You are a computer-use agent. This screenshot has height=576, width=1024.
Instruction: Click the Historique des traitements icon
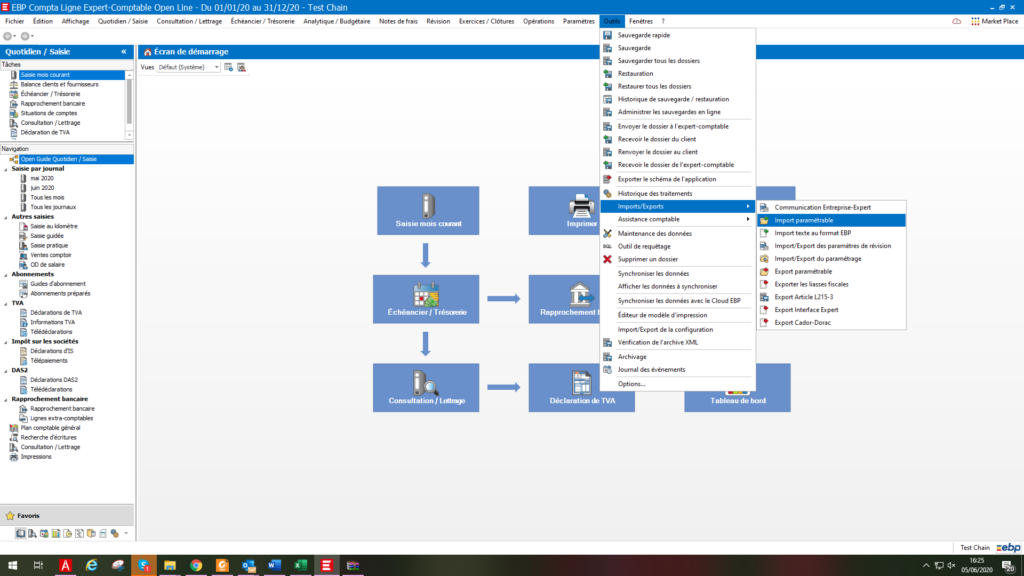click(x=607, y=193)
